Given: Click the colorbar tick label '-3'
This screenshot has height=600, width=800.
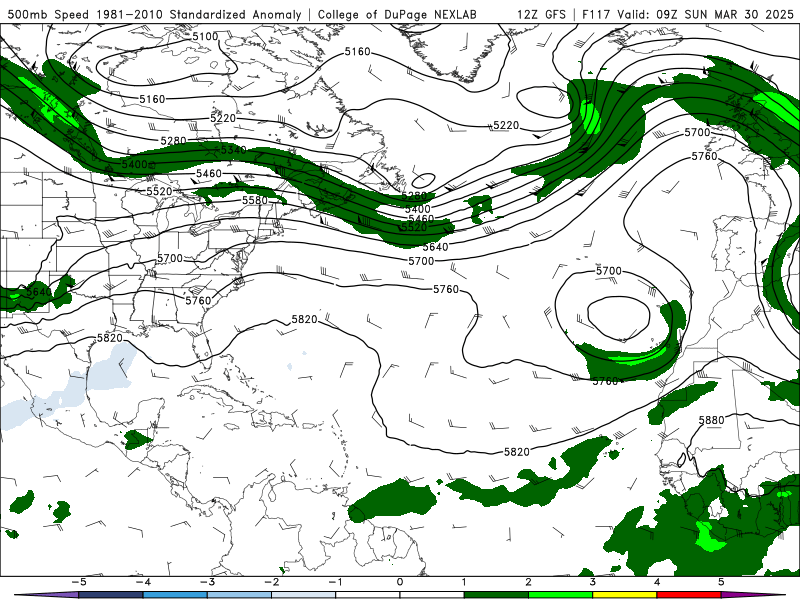Looking at the screenshot, I should 207,582.
